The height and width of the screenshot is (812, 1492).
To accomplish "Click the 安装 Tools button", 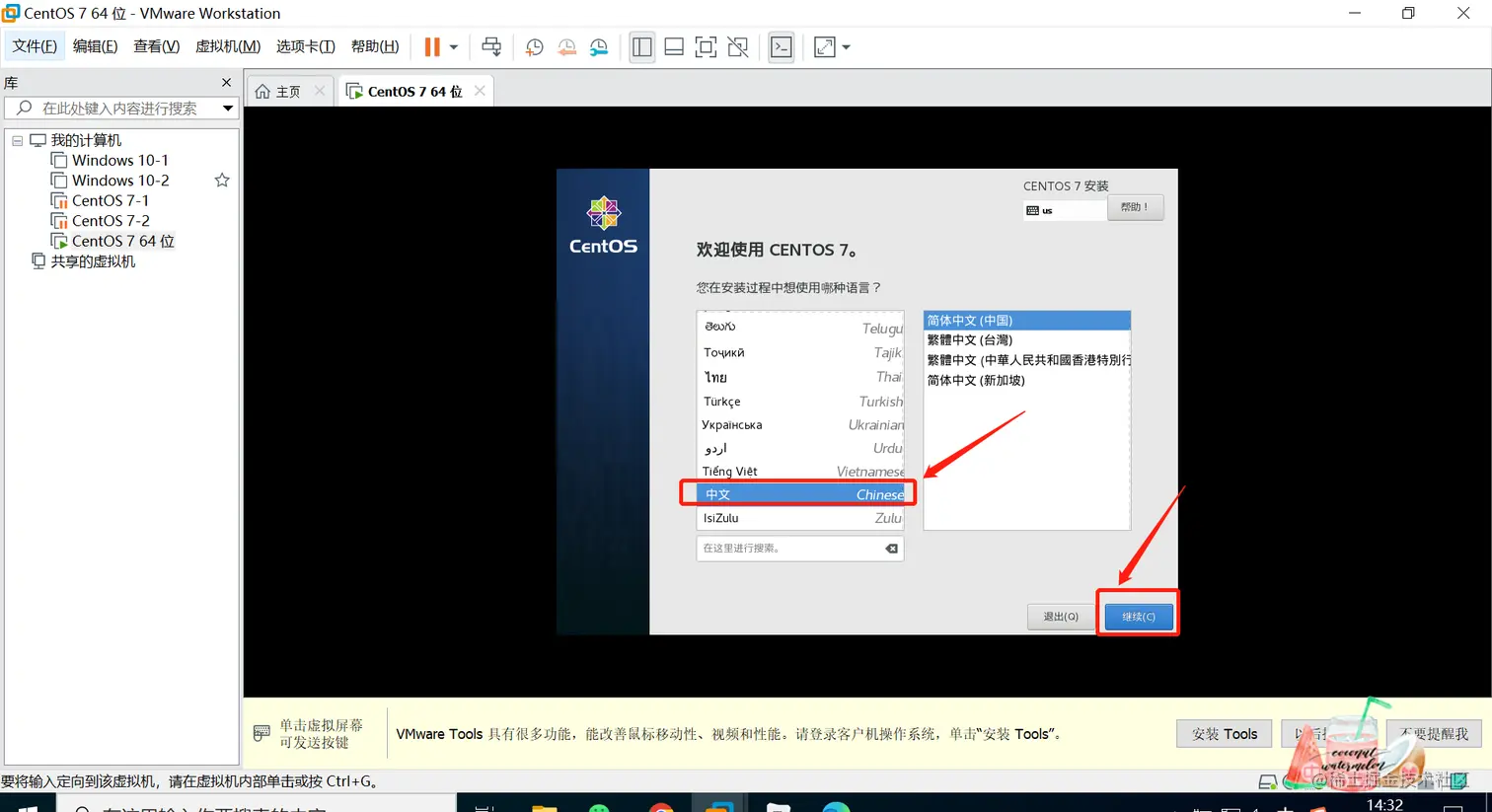I will point(1225,734).
